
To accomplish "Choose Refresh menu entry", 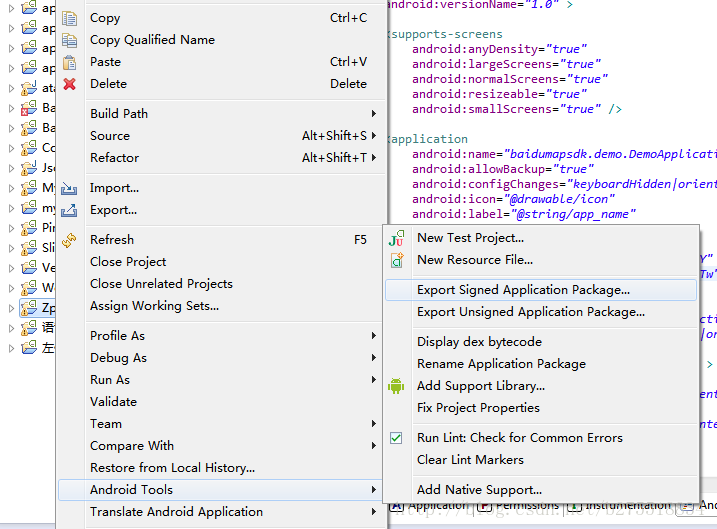I will point(222,240).
